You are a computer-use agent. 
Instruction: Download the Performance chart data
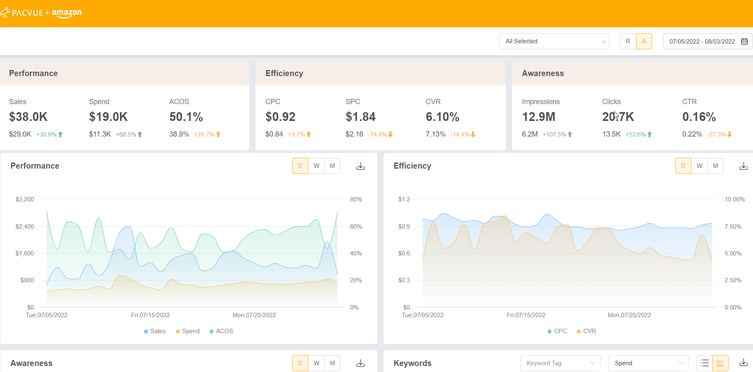tap(360, 166)
